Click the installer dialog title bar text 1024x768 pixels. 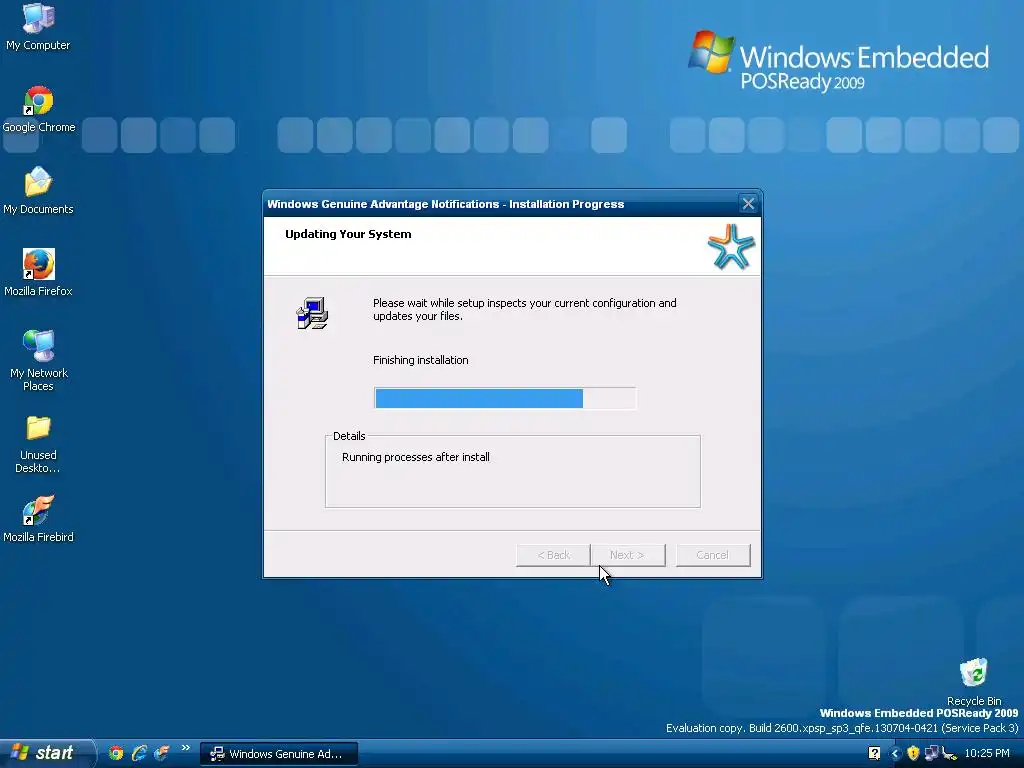445,204
